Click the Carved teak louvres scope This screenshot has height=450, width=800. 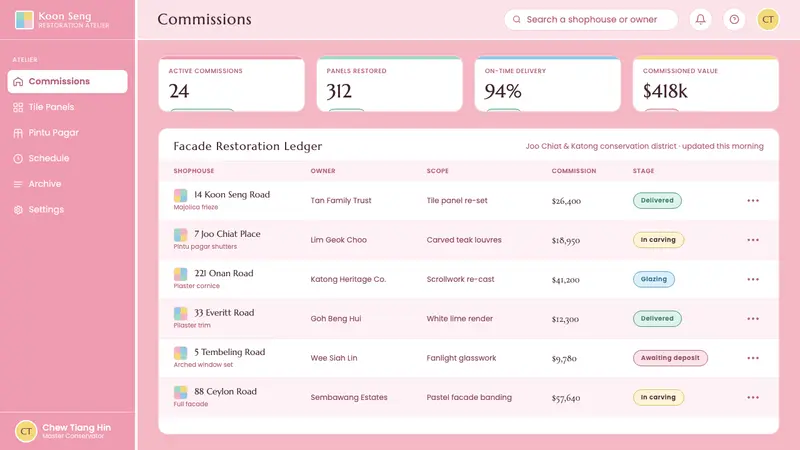click(x=464, y=240)
